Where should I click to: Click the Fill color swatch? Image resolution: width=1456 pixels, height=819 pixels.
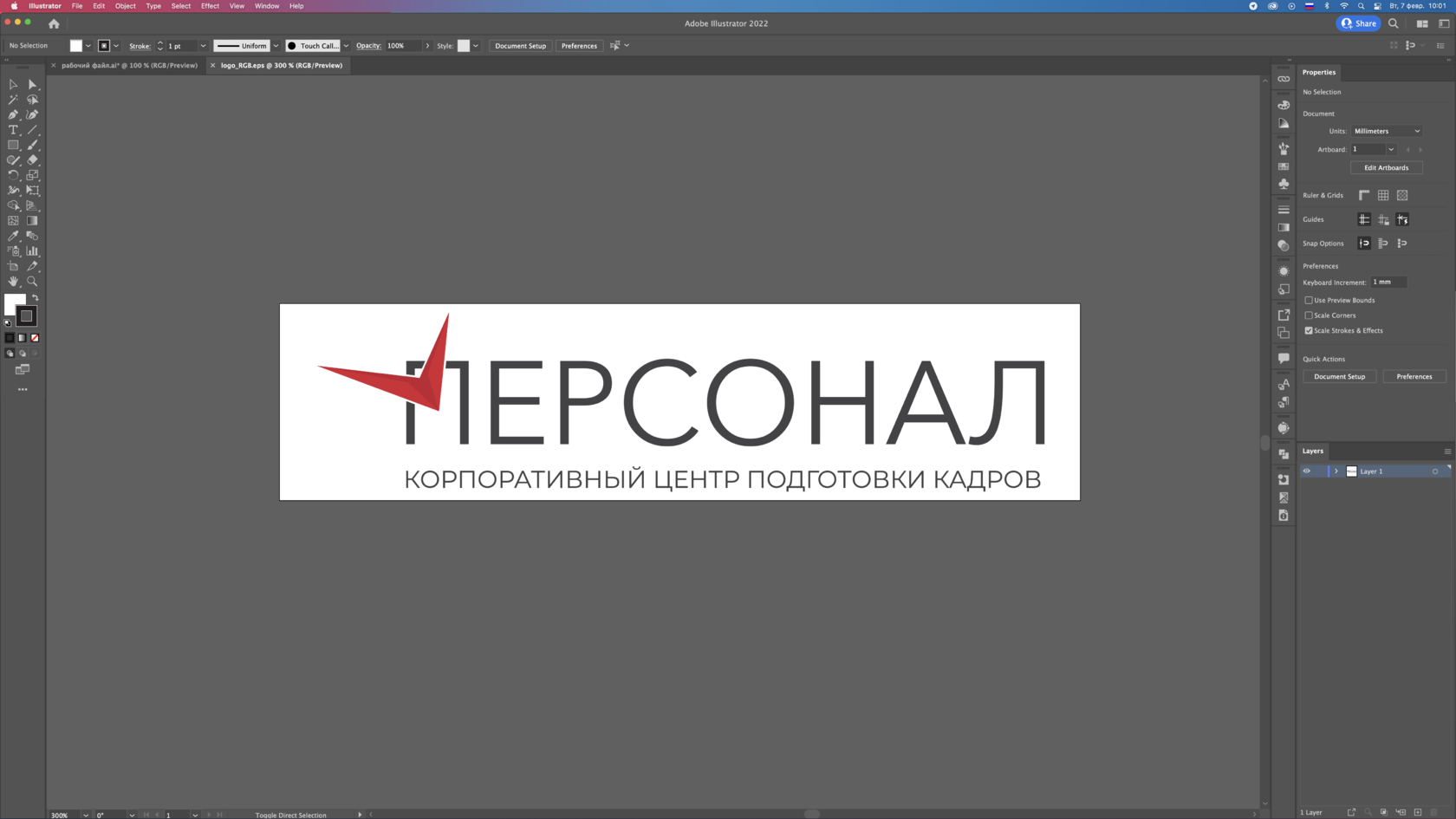[x=15, y=303]
